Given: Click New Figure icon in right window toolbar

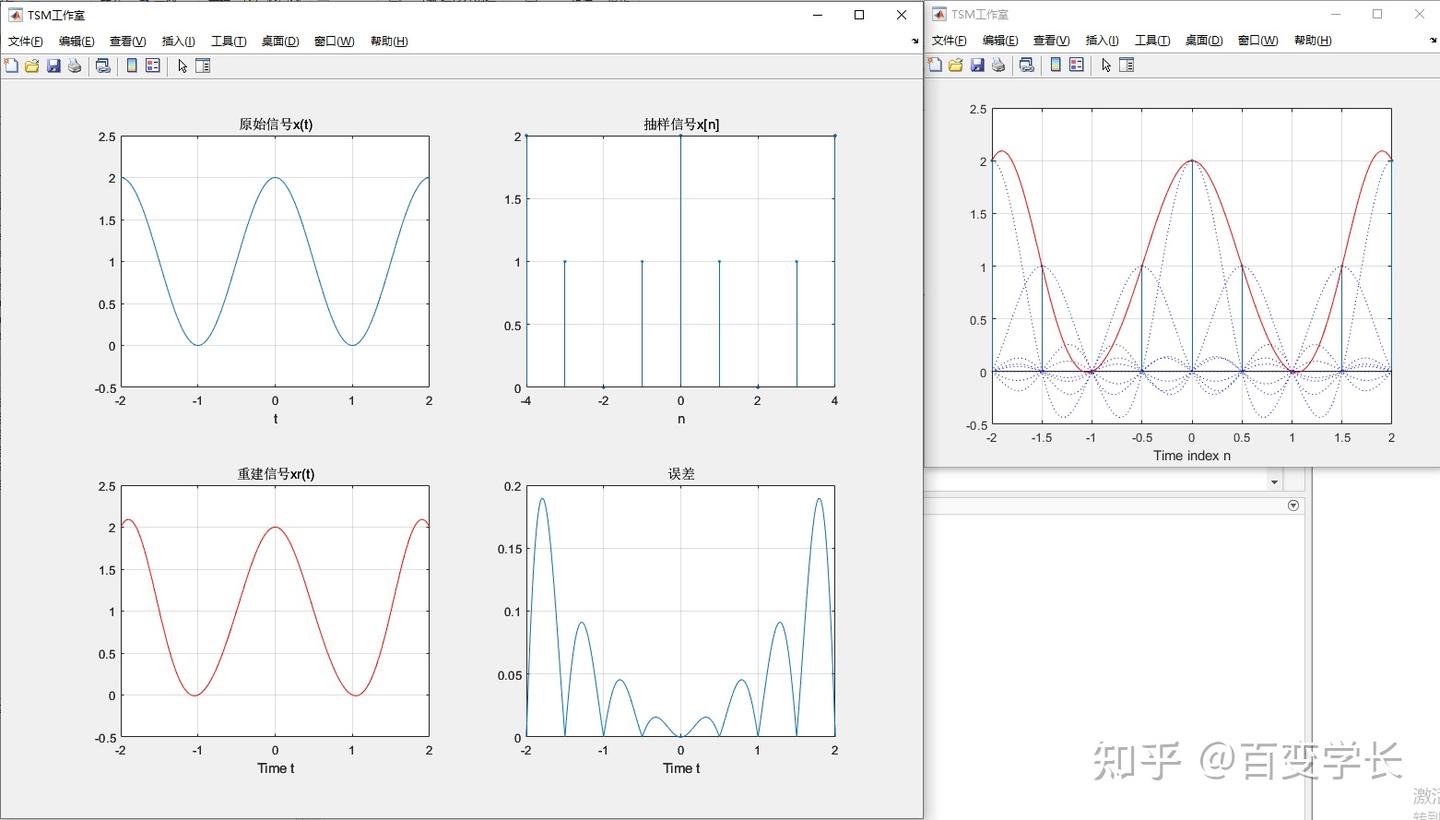Looking at the screenshot, I should pyautogui.click(x=935, y=65).
